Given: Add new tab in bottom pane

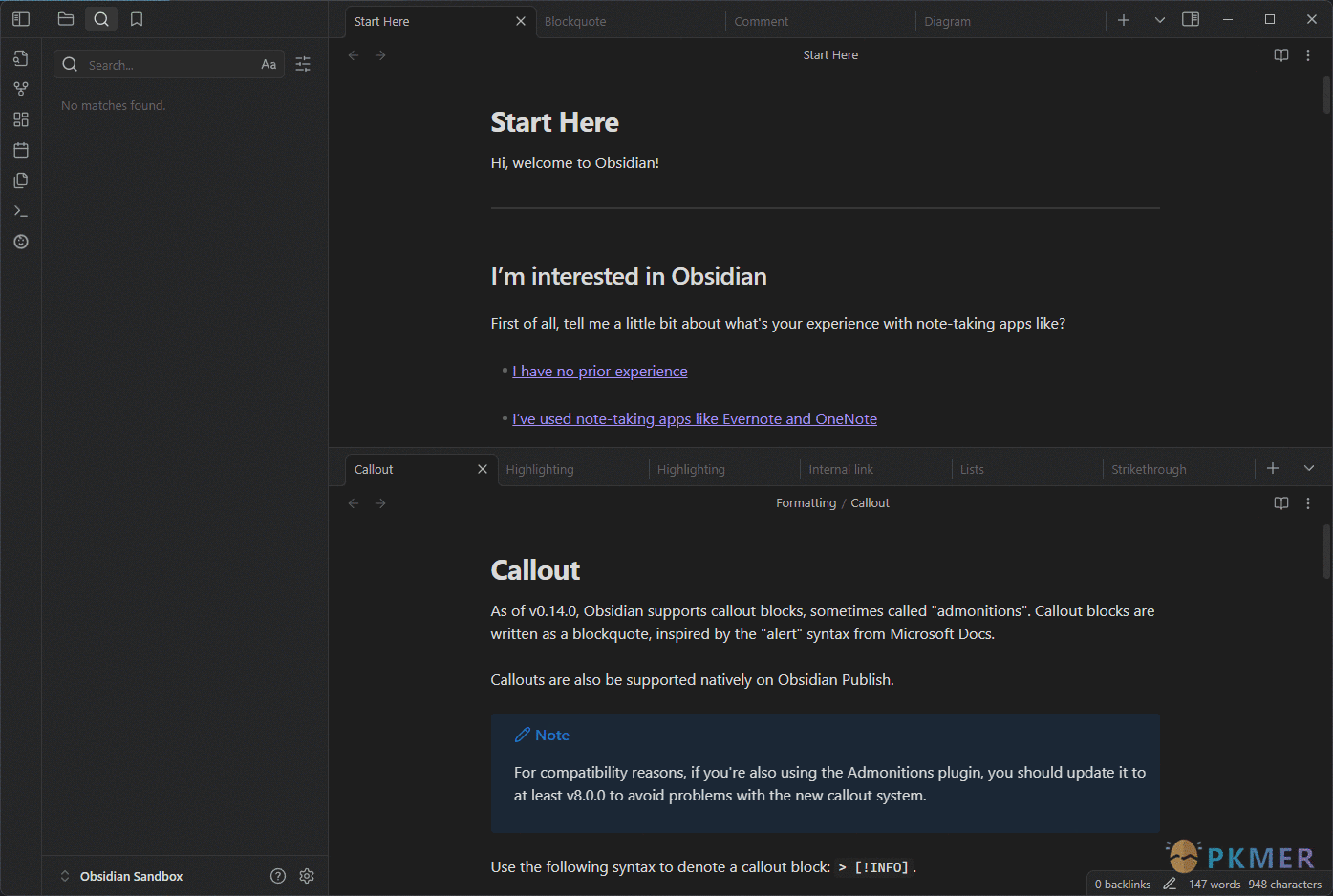Looking at the screenshot, I should tap(1273, 468).
